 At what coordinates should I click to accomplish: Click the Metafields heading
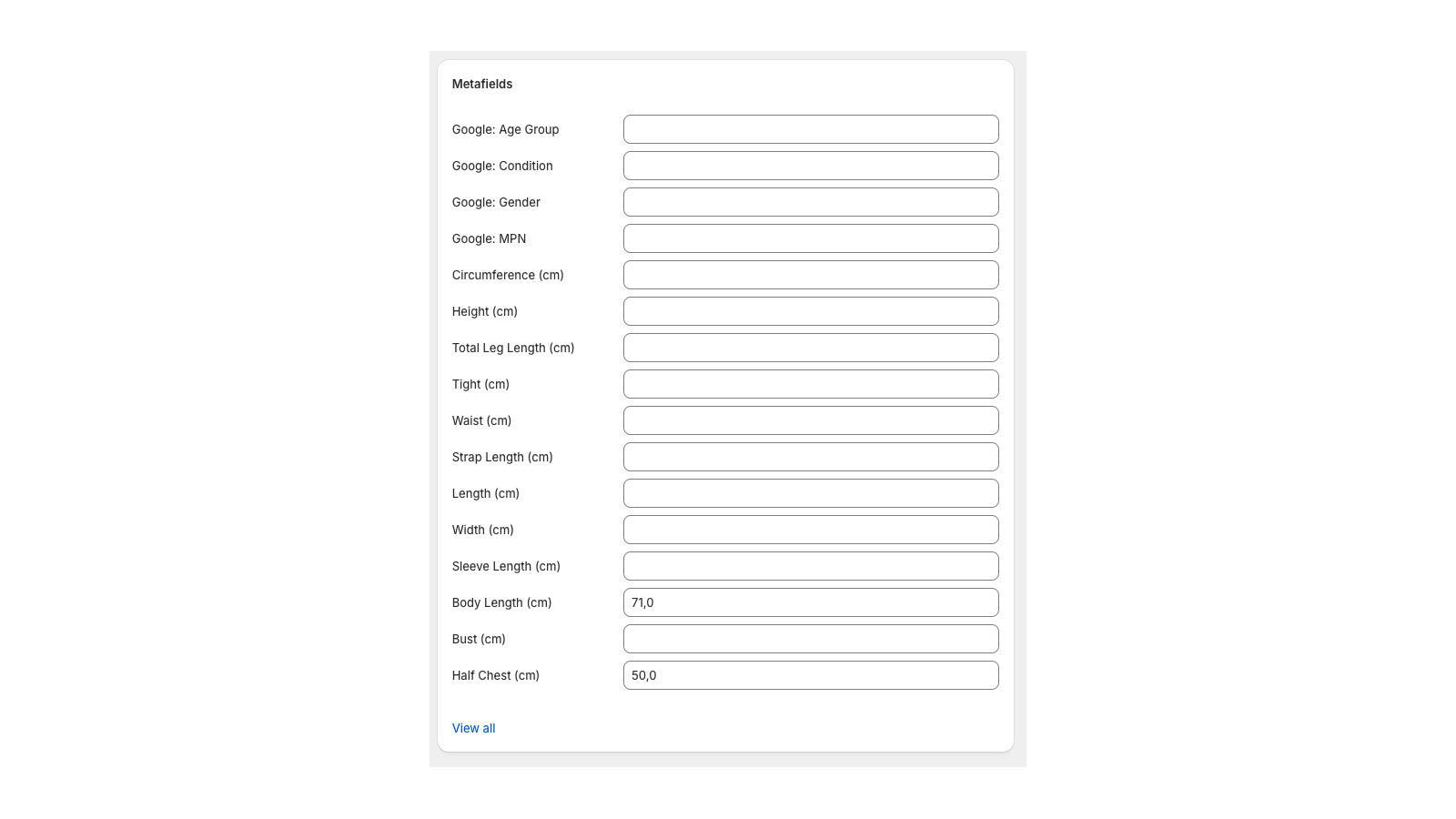tap(482, 84)
